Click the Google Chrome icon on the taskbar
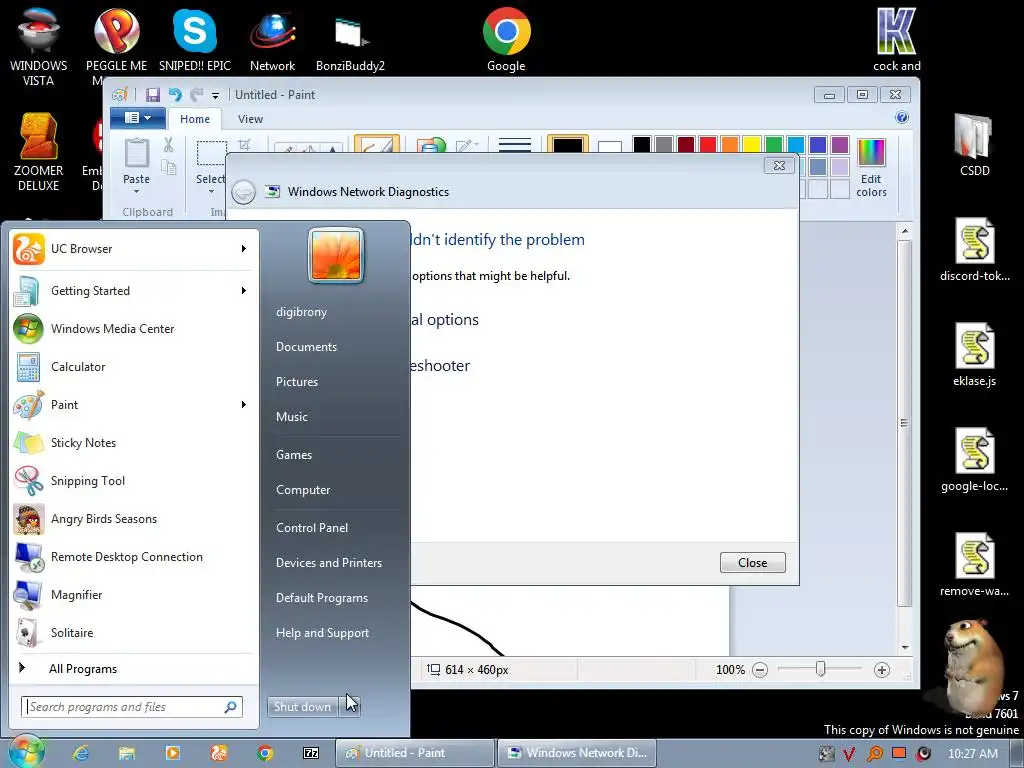Viewport: 1024px width, 768px height. click(264, 753)
